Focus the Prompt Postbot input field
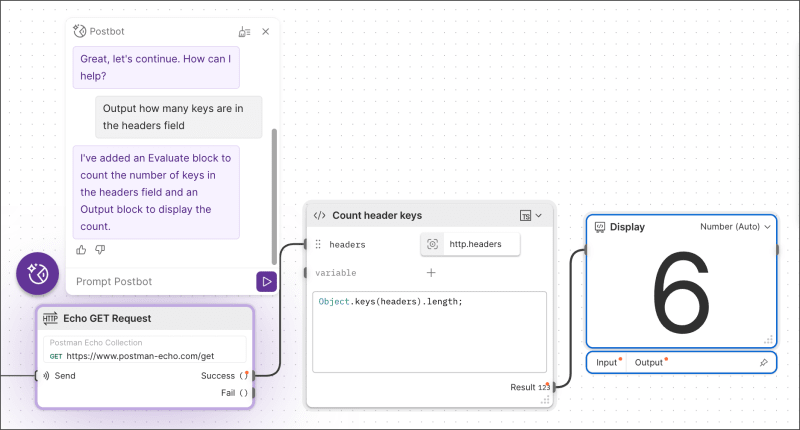 (x=161, y=282)
